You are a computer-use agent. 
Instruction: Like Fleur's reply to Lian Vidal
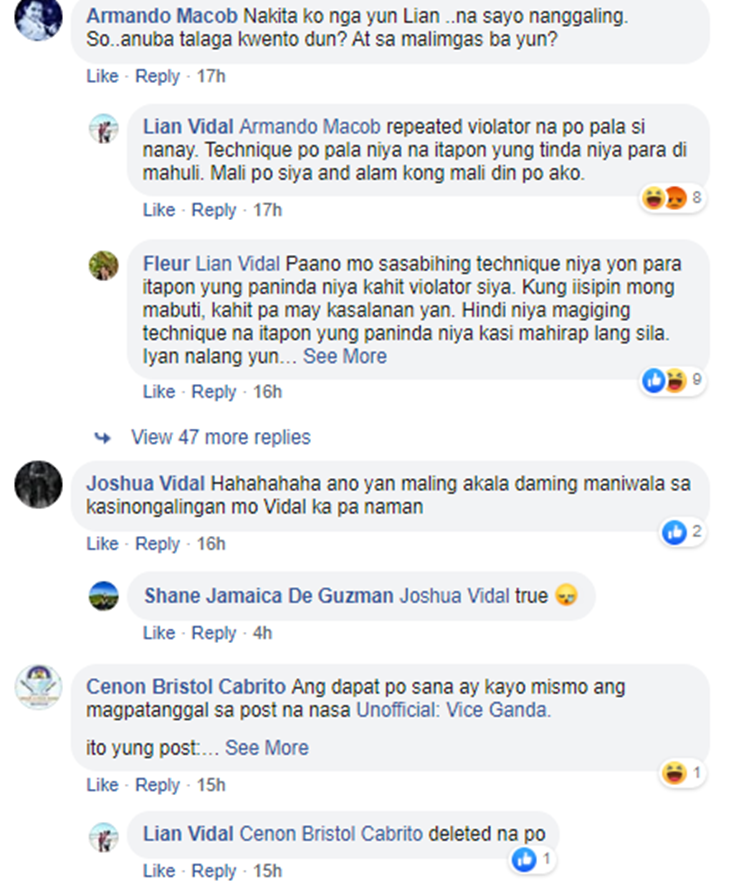[x=158, y=392]
